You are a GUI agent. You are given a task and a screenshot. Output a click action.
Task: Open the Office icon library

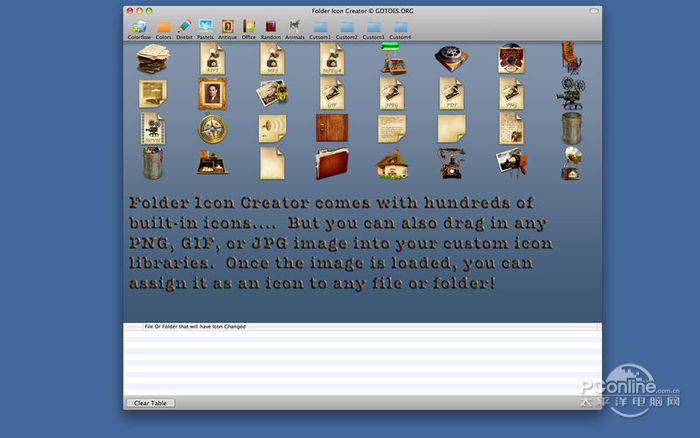249,30
